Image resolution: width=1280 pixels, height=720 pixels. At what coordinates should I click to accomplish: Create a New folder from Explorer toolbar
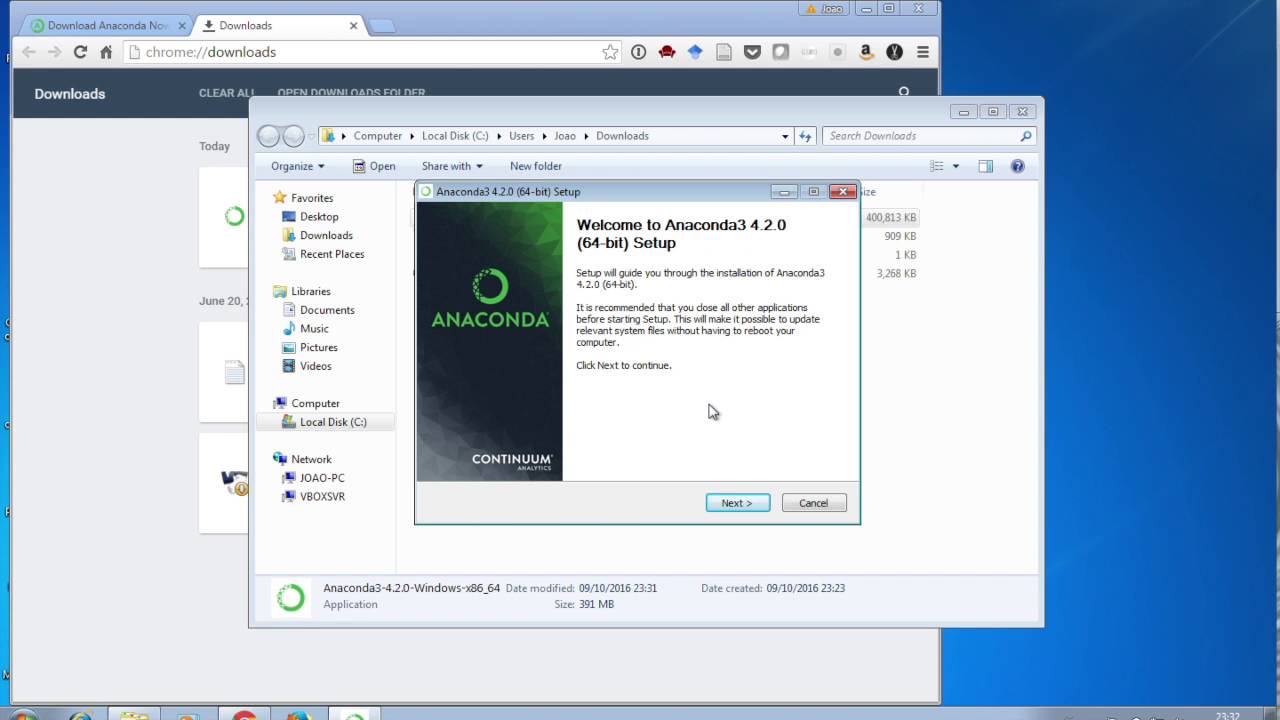(x=536, y=166)
